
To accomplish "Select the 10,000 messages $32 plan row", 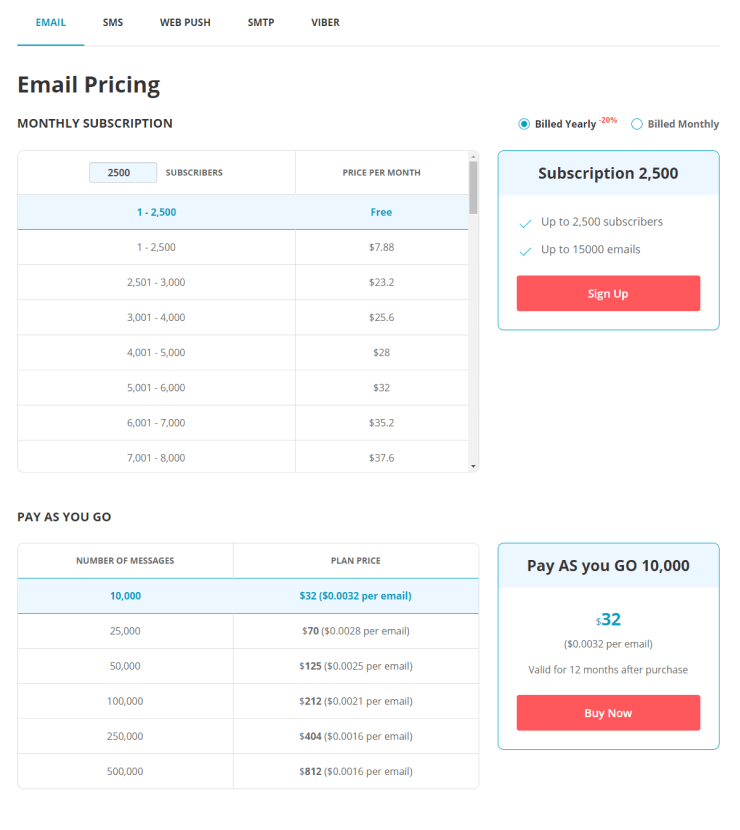I will click(248, 596).
